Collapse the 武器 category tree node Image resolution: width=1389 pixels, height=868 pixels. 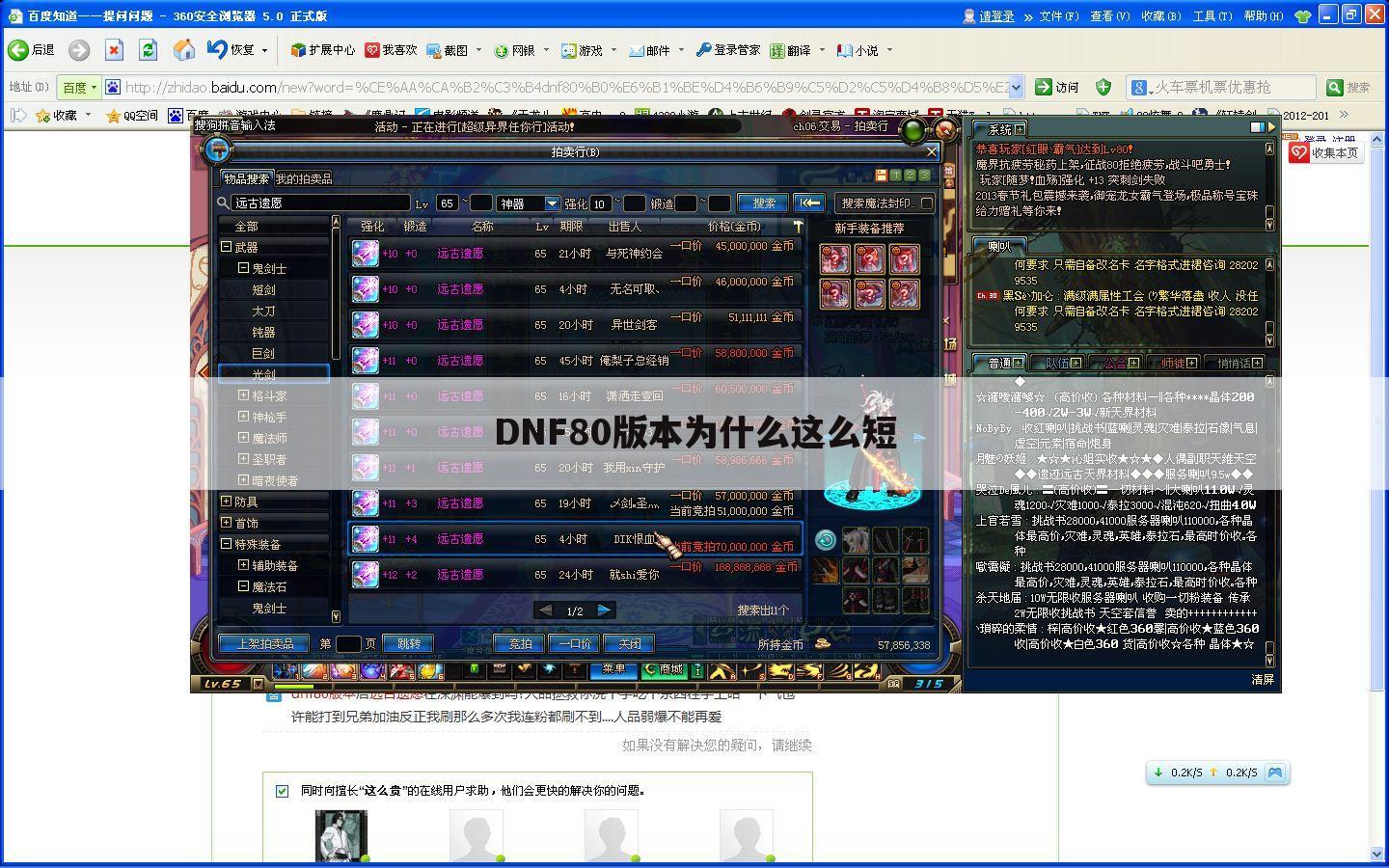(226, 247)
